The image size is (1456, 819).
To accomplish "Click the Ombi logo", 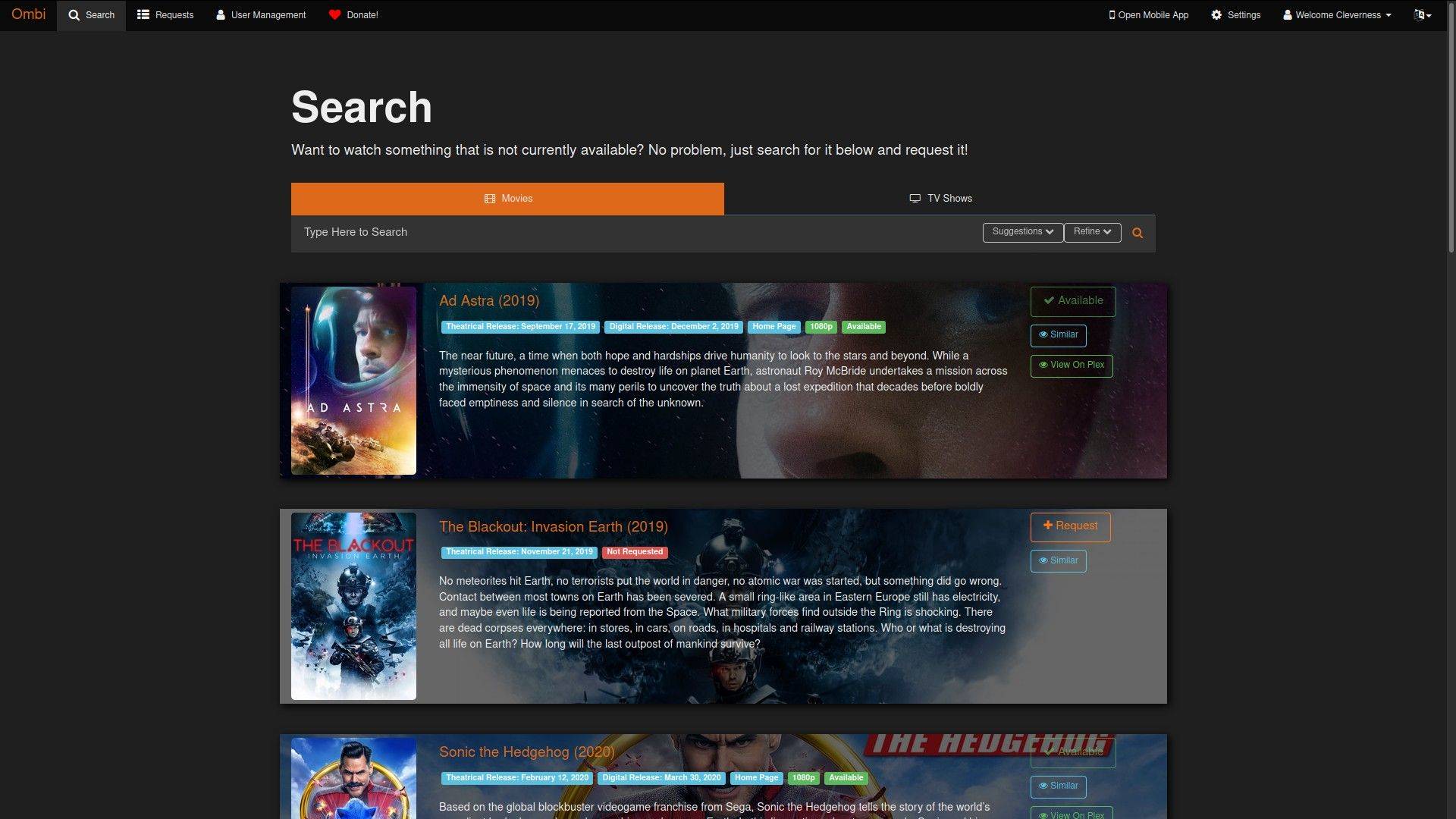I will (x=28, y=14).
